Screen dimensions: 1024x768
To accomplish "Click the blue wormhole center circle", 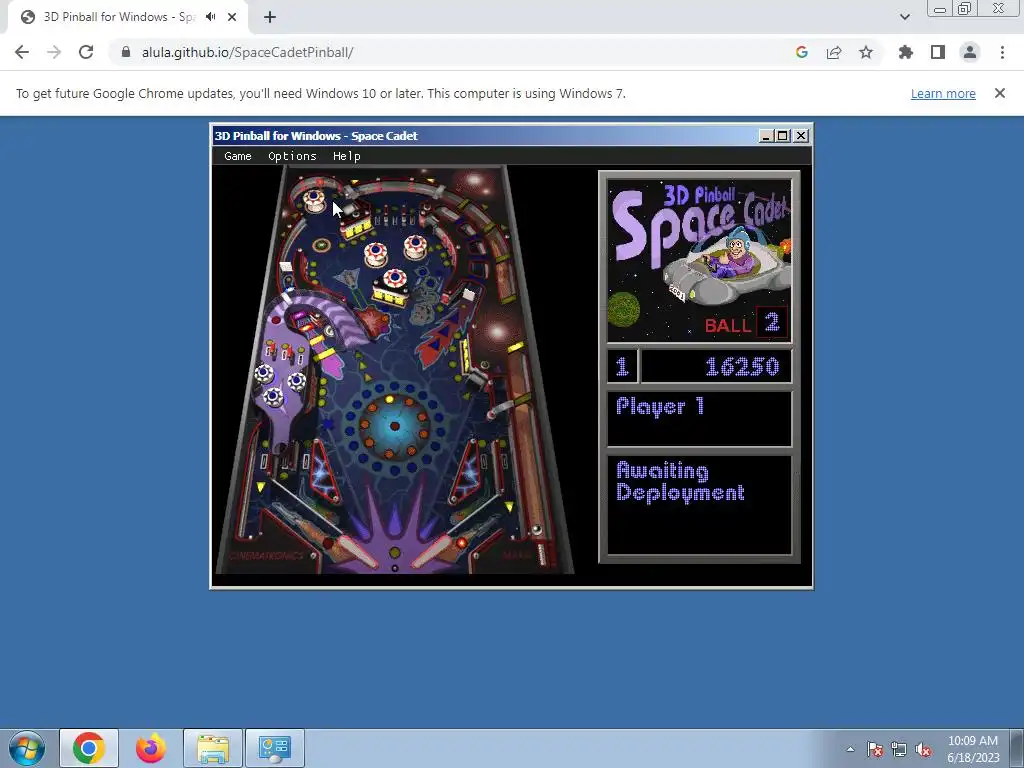I will 394,426.
